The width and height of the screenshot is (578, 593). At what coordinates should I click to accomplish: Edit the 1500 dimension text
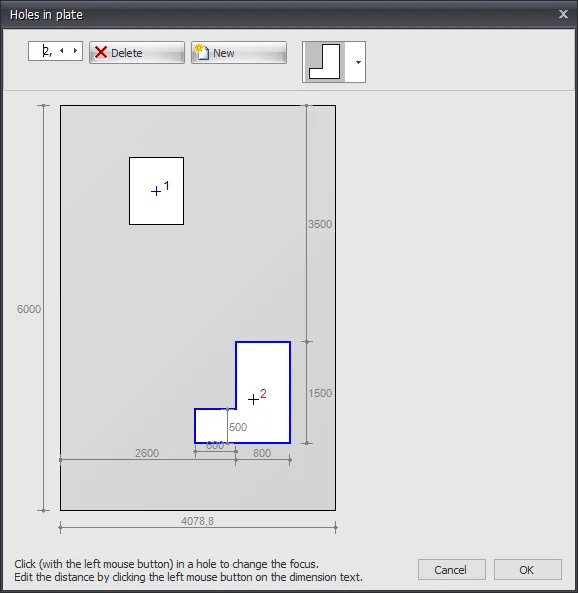(x=320, y=393)
